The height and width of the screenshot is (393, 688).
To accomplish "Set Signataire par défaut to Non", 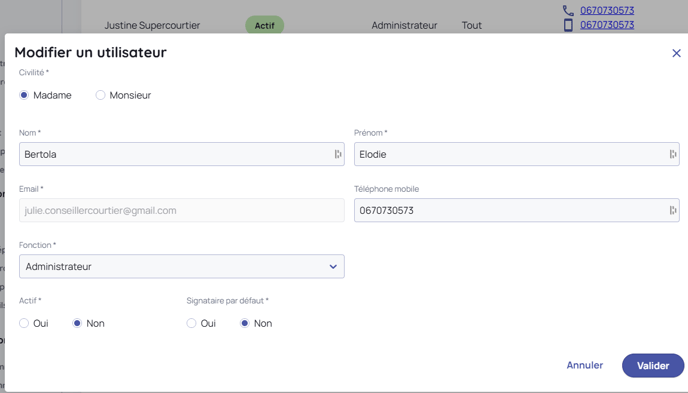I will pyautogui.click(x=245, y=323).
